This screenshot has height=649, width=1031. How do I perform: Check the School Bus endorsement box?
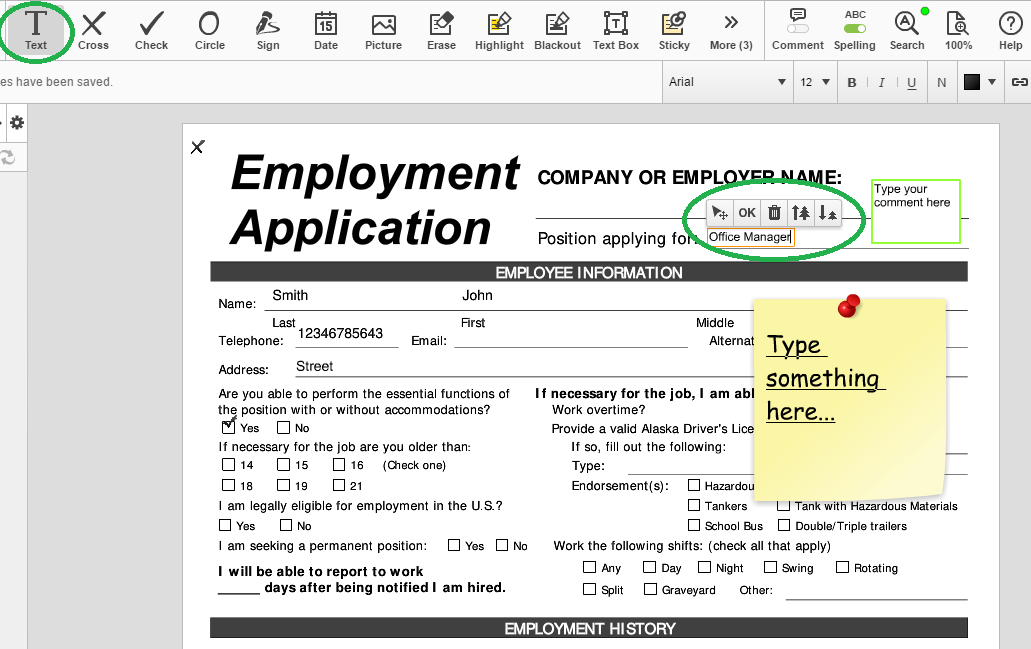coord(694,525)
